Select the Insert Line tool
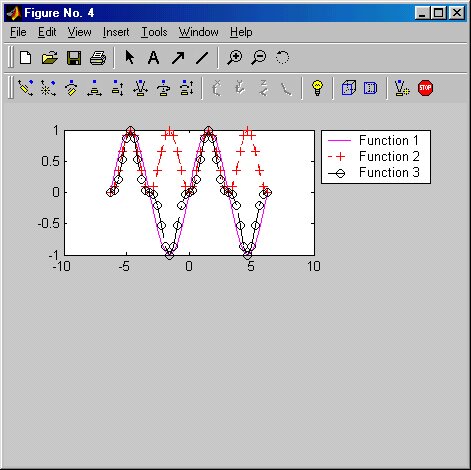Screen dimensions: 471x470 [202, 58]
